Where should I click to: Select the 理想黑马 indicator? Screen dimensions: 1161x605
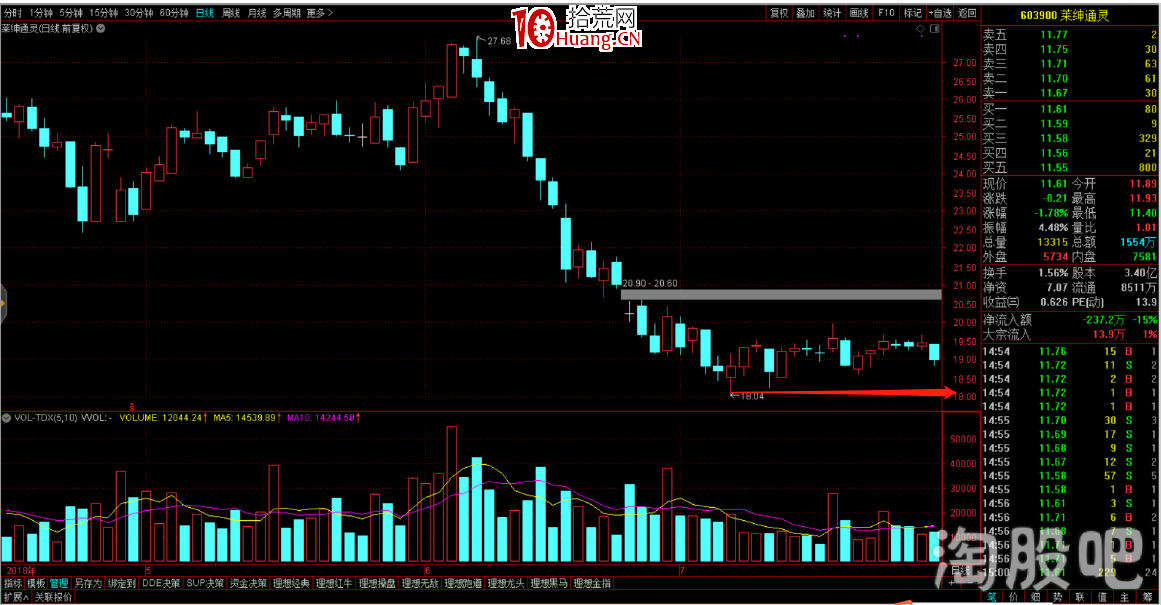(549, 584)
